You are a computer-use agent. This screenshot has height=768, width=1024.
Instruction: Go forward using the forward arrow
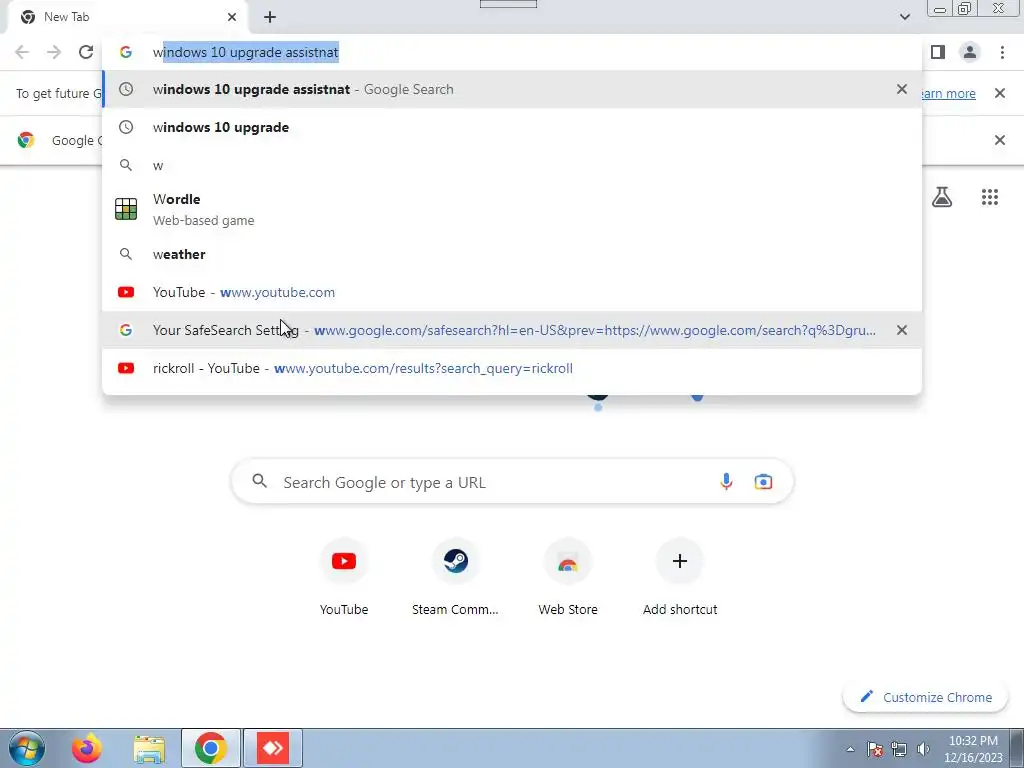[54, 52]
